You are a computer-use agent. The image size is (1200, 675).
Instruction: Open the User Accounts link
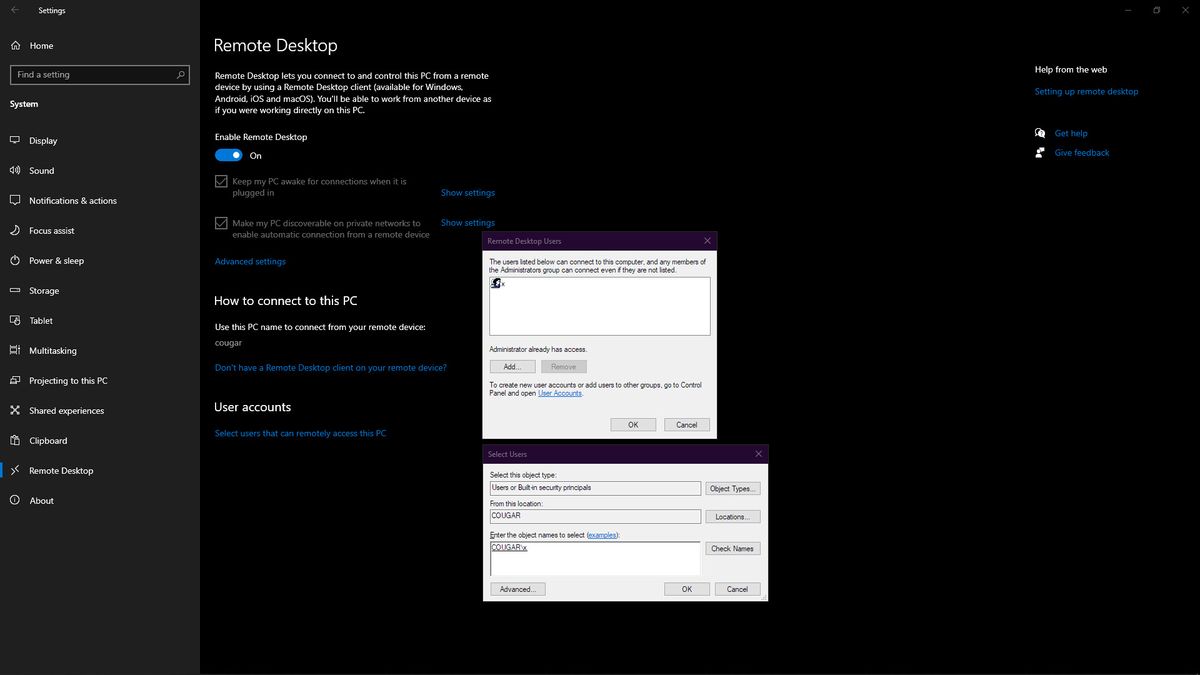(558, 393)
